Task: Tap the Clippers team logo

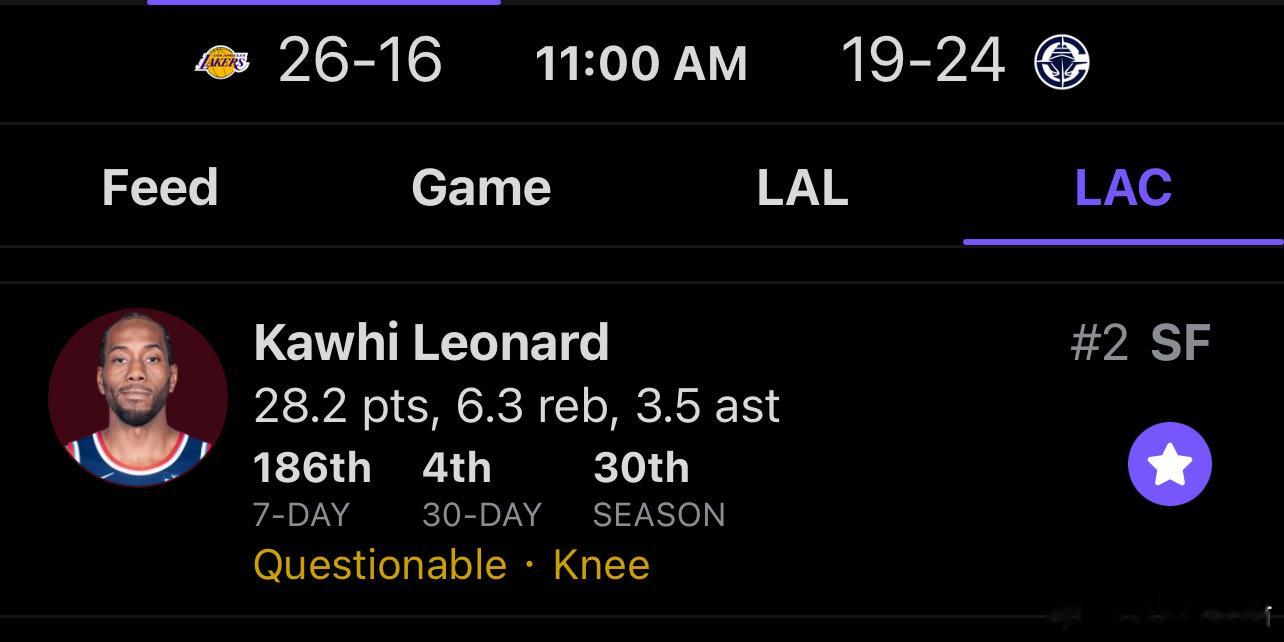Action: (x=1061, y=62)
